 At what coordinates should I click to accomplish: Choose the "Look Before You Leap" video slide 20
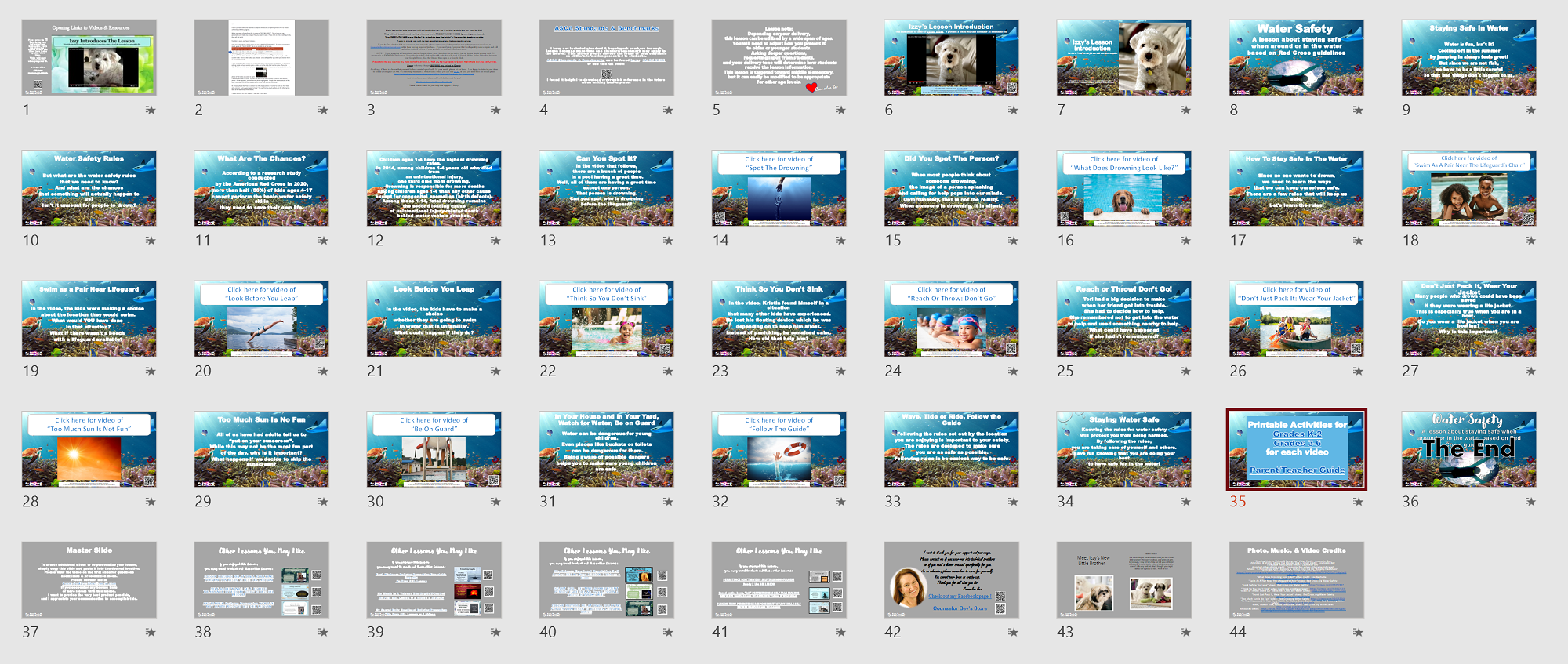(x=261, y=319)
